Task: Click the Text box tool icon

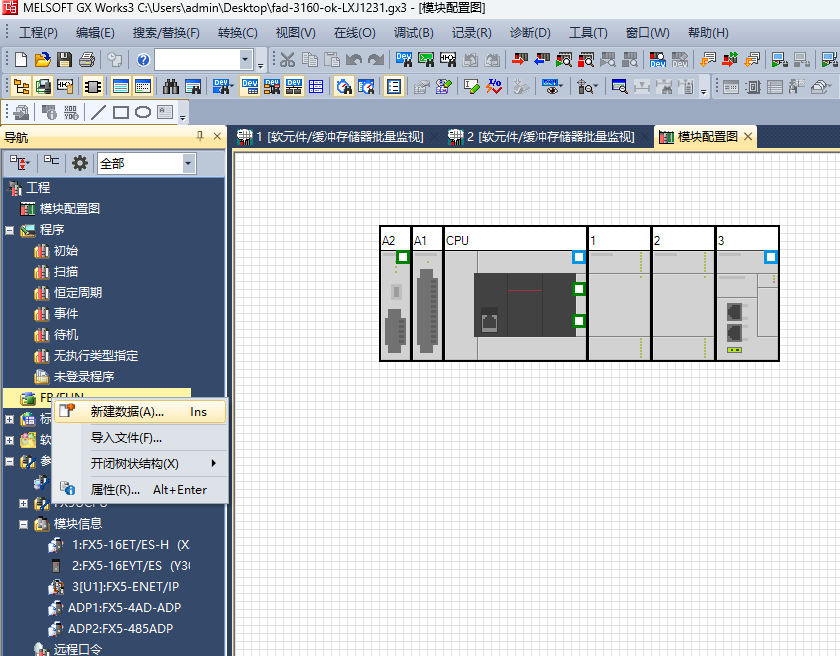Action: pyautogui.click(x=165, y=112)
